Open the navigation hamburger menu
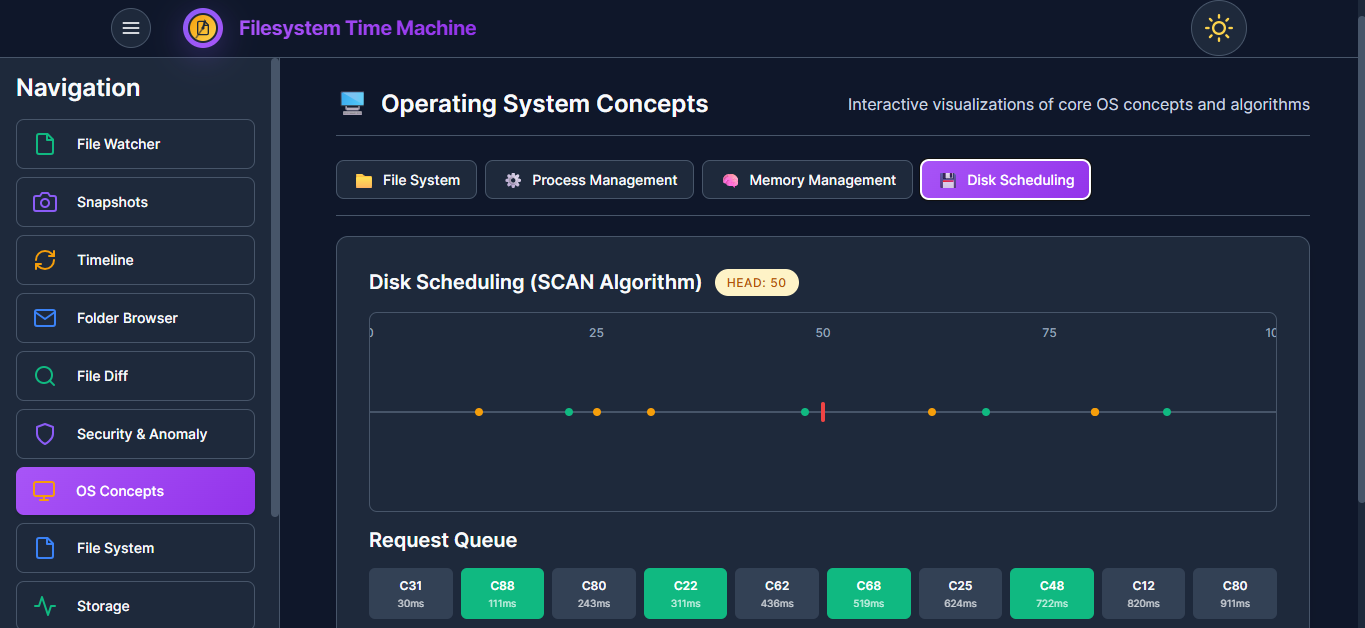 point(131,27)
